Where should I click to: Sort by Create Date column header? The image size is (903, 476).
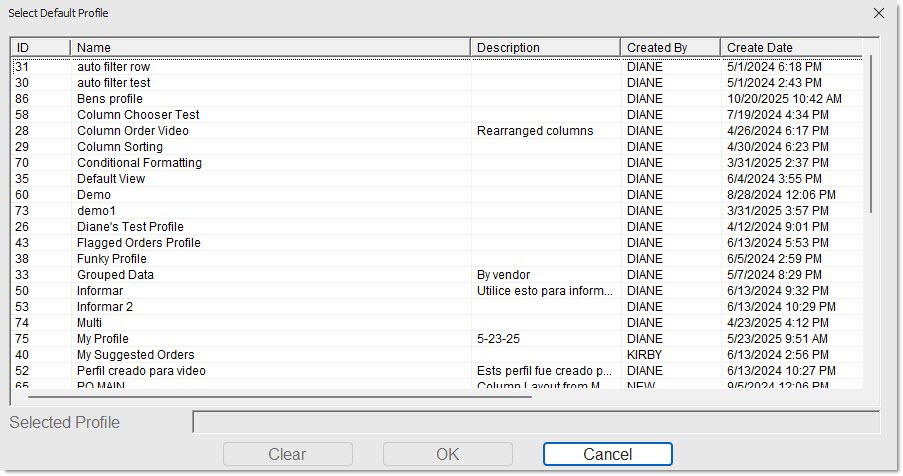click(x=790, y=47)
